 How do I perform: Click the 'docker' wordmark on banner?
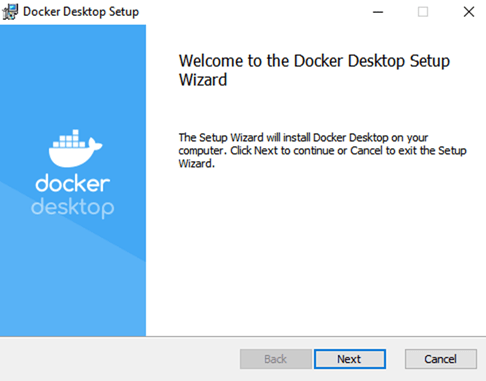(73, 183)
